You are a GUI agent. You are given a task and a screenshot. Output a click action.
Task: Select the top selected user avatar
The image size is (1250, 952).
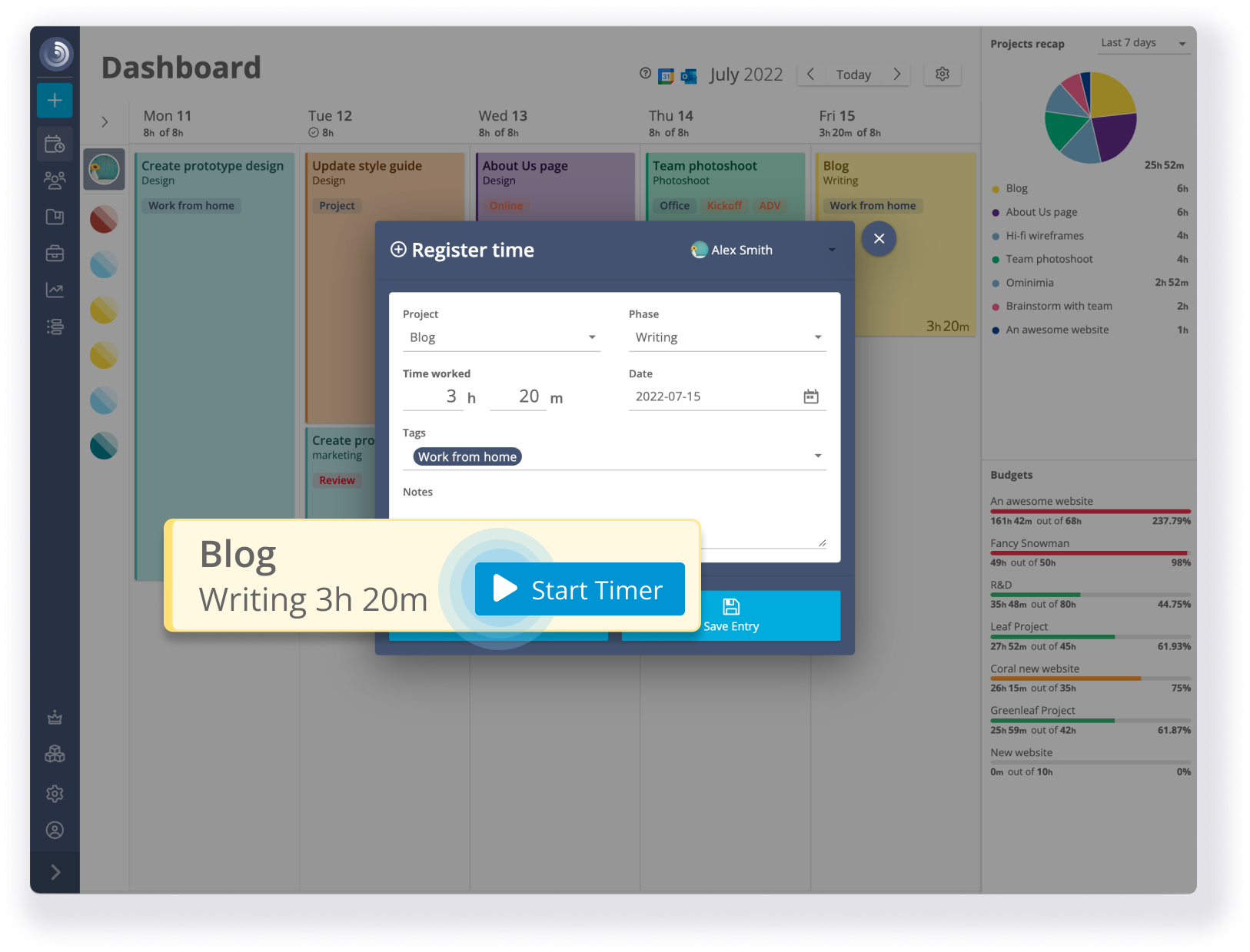click(104, 169)
